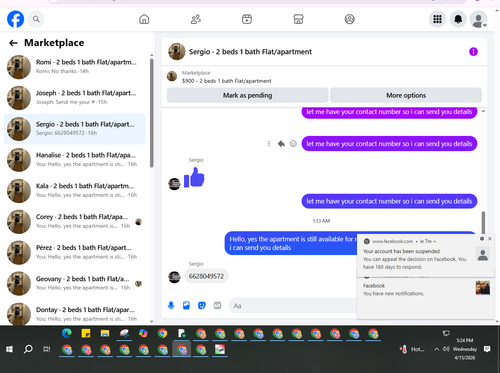The height and width of the screenshot is (373, 500).
Task: Click the Facebook logo
Action: coord(16,19)
